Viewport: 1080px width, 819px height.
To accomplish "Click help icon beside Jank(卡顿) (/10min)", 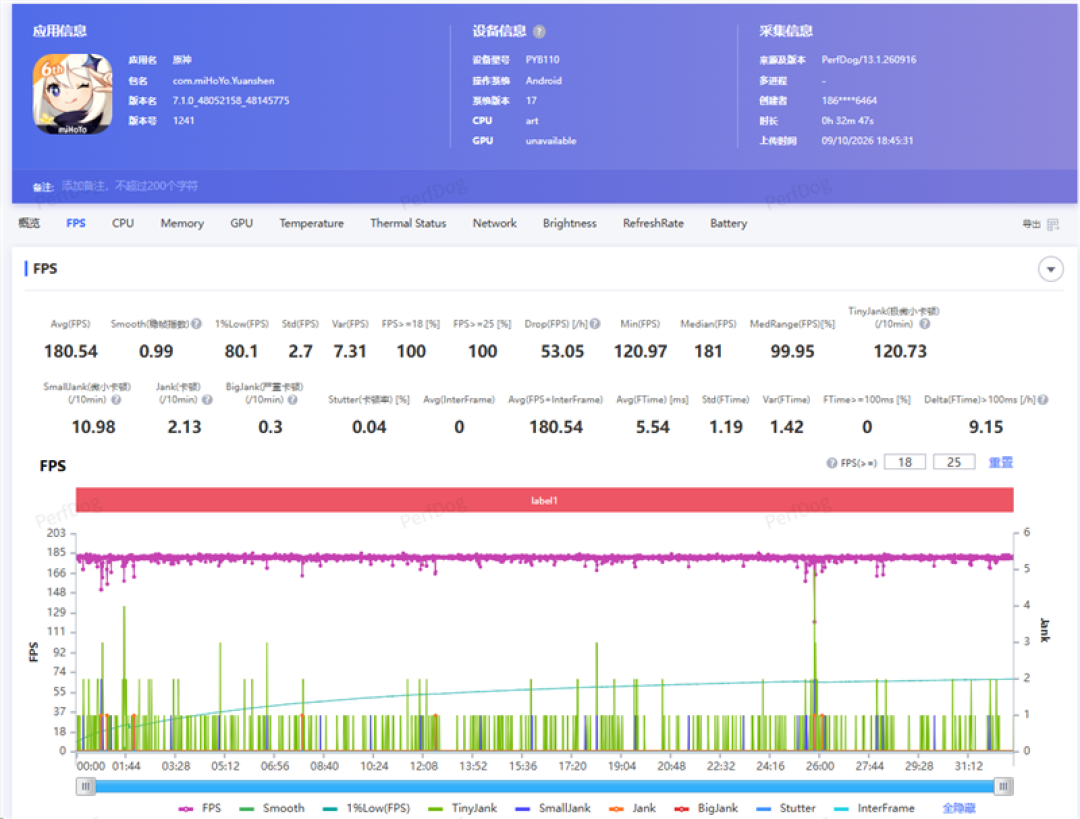I will tap(207, 400).
